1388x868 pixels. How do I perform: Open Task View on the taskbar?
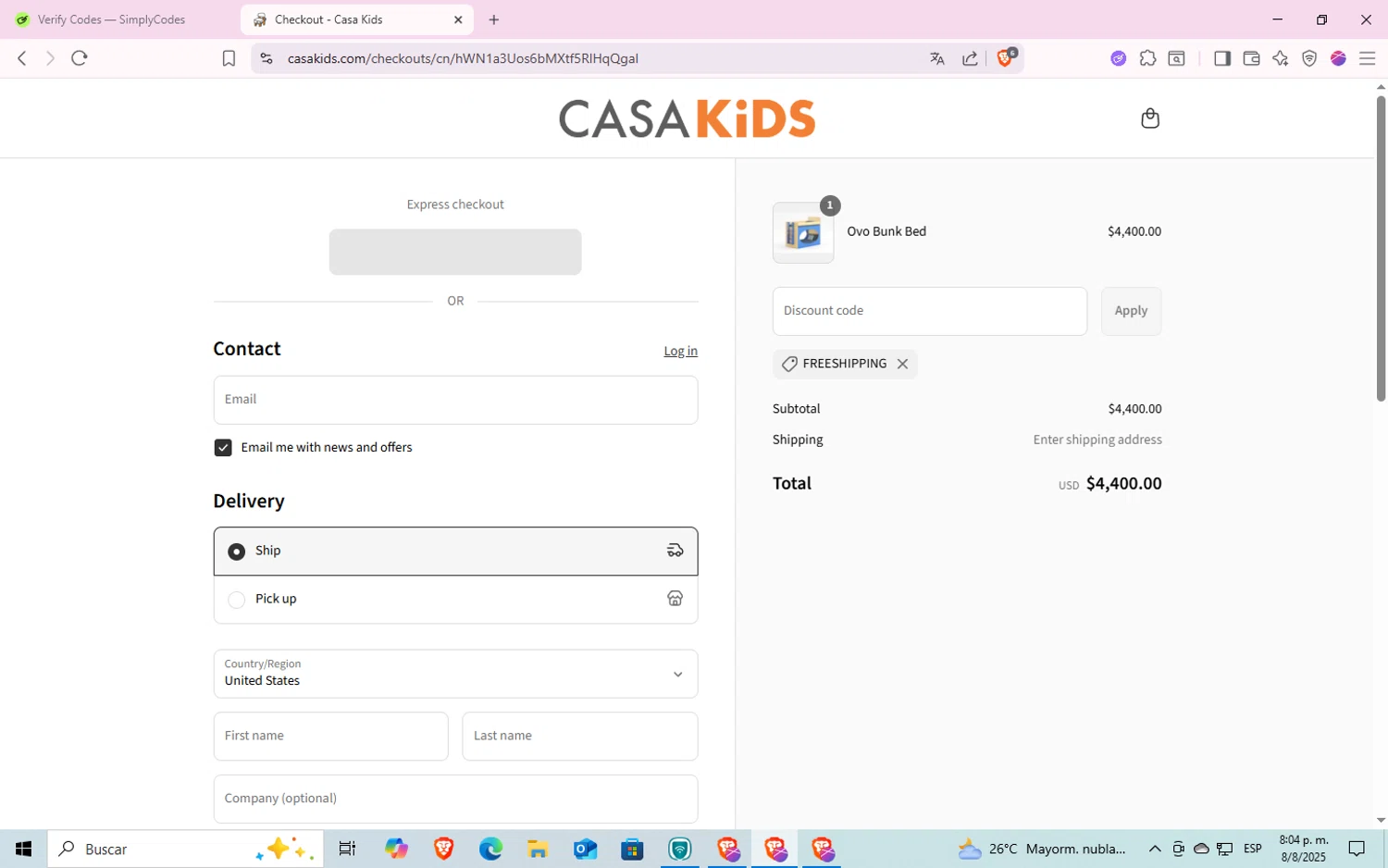(x=347, y=849)
